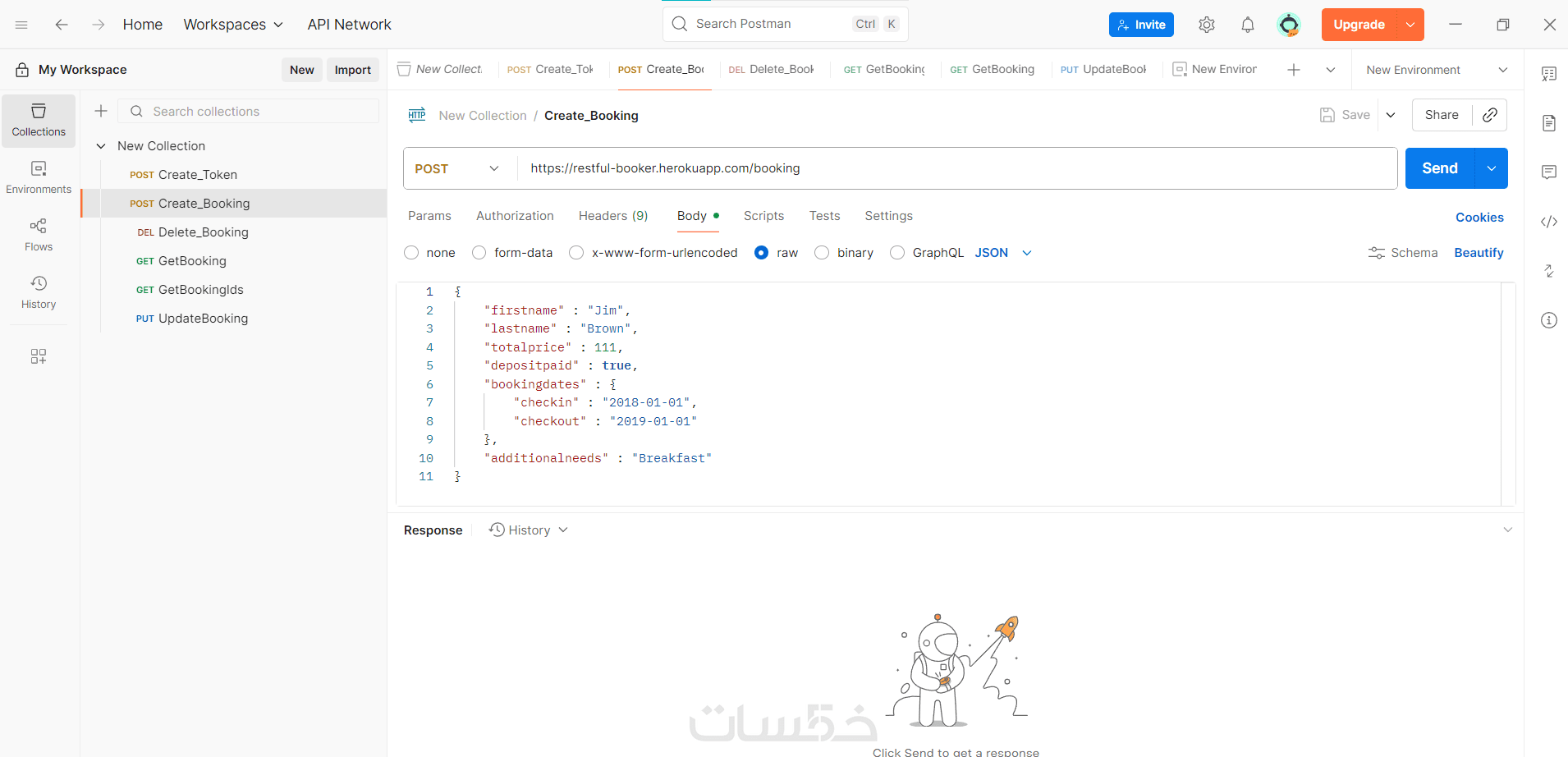This screenshot has height=757, width=1568.
Task: Open the comments icon in right sidebar
Action: click(x=1549, y=172)
